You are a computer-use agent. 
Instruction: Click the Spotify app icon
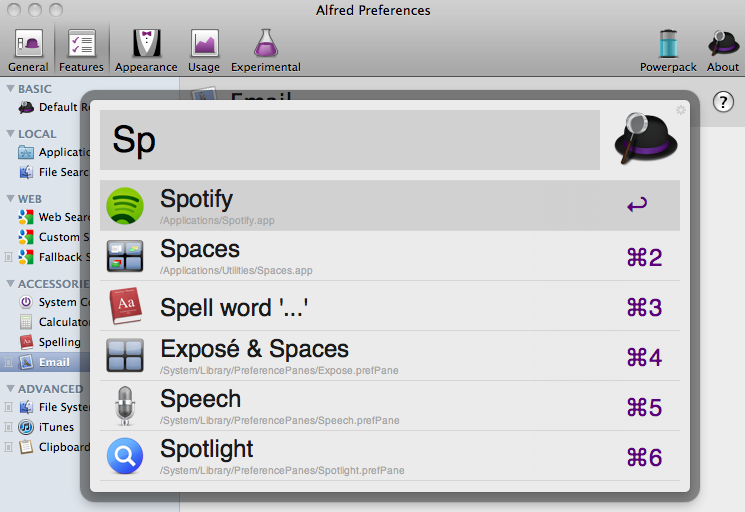[125, 206]
